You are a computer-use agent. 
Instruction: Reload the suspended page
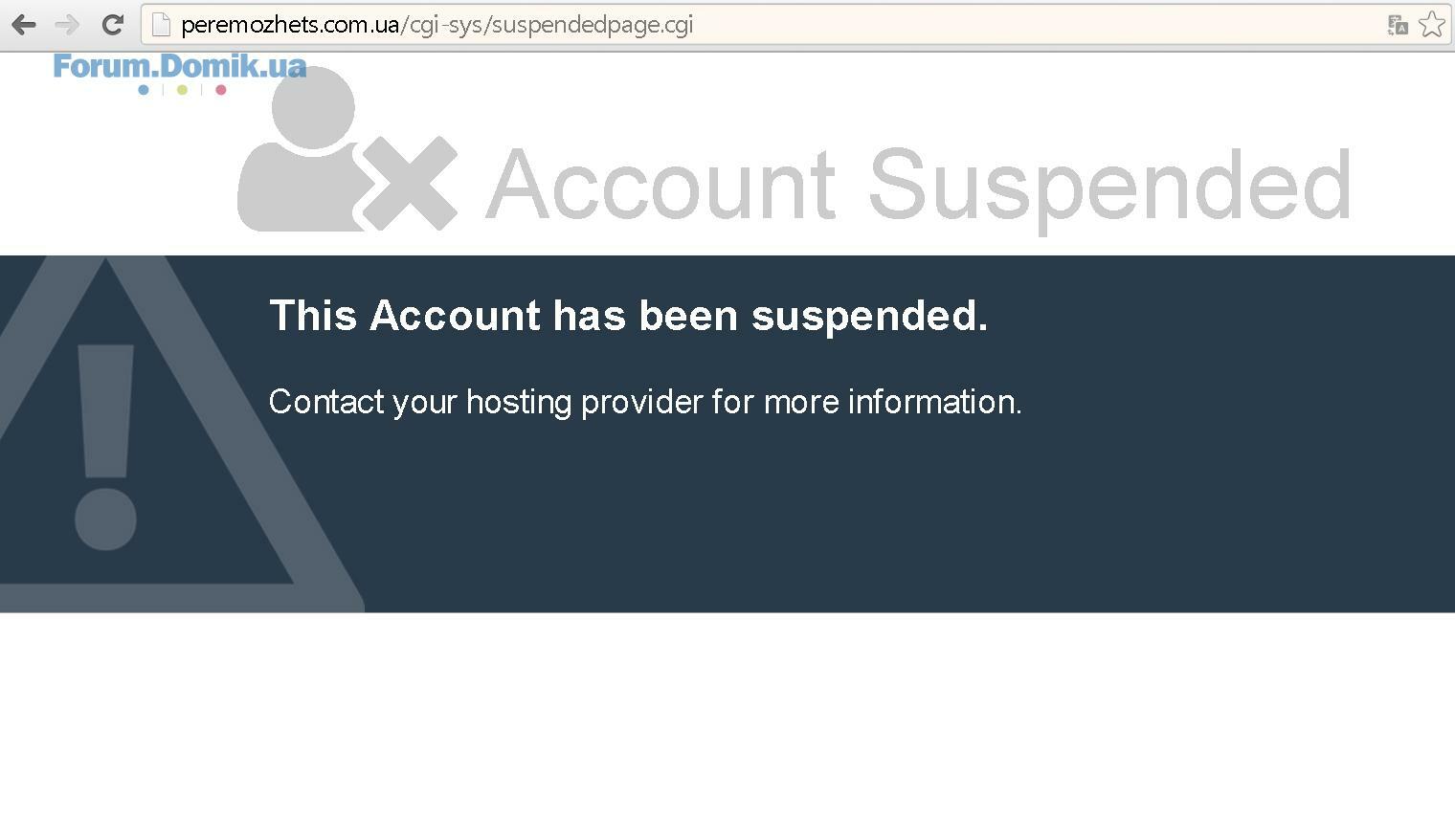coord(112,25)
